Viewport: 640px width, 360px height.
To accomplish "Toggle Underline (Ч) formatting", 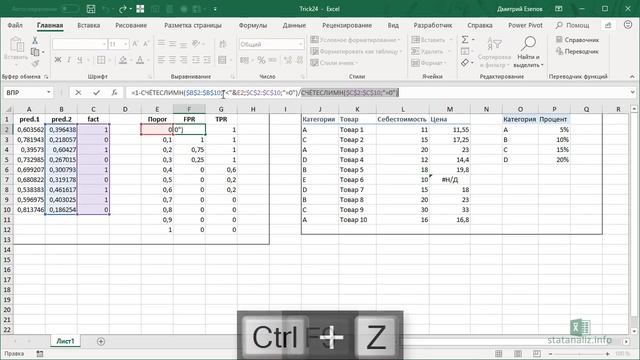I will 80,60.
